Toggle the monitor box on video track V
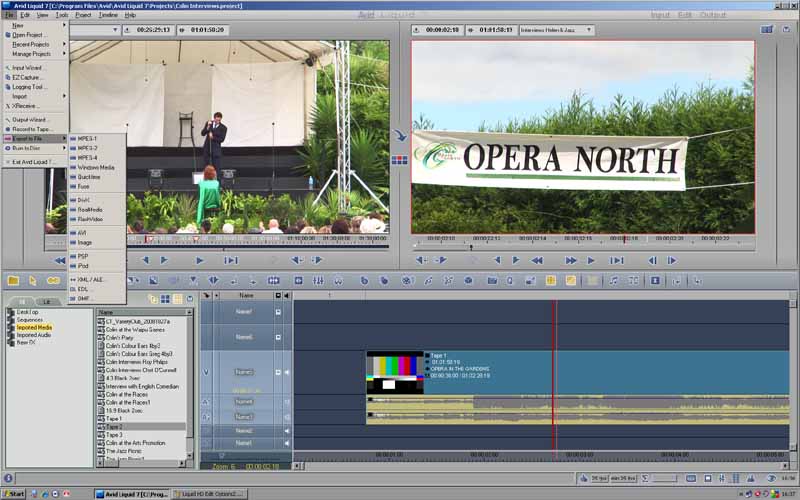The height and width of the screenshot is (500, 800). tap(278, 372)
